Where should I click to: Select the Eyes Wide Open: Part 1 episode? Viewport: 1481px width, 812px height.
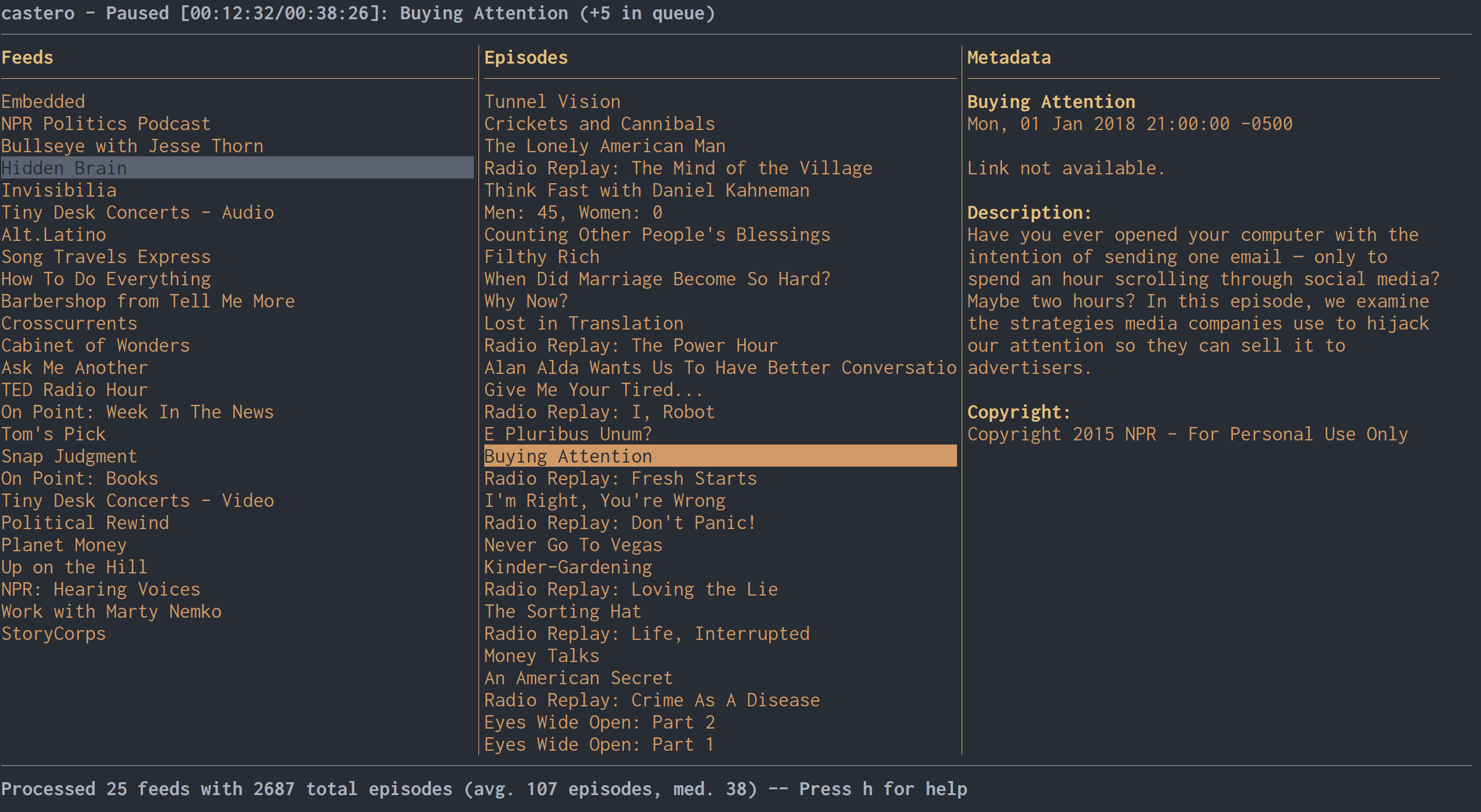point(599,744)
